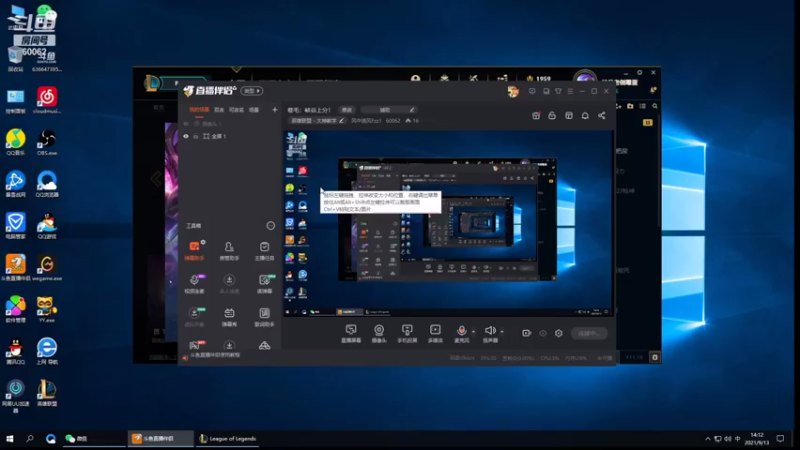
Task: Mute the 扬声器 speaker output
Action: pyautogui.click(x=489, y=331)
